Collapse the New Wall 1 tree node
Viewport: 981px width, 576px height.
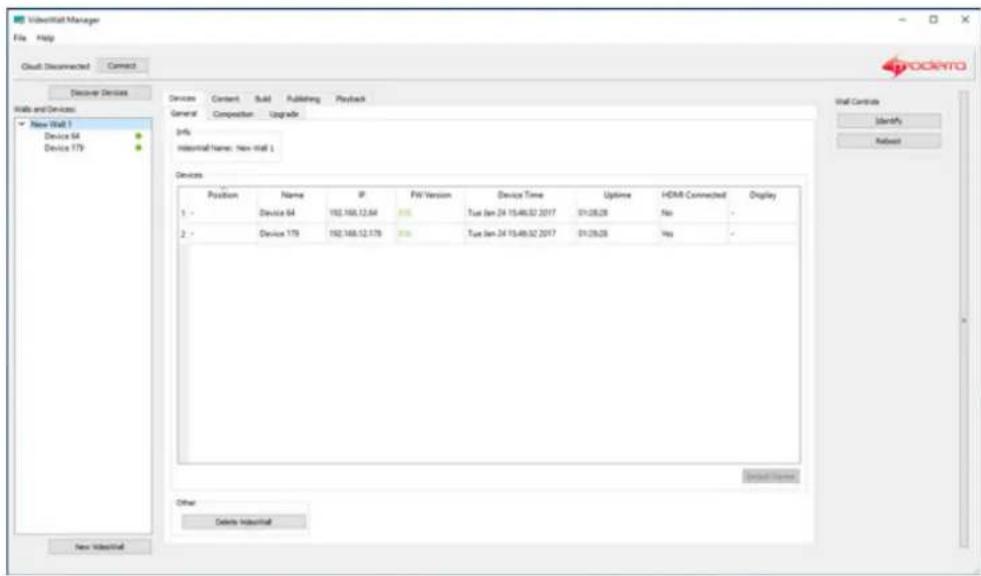click(x=23, y=124)
